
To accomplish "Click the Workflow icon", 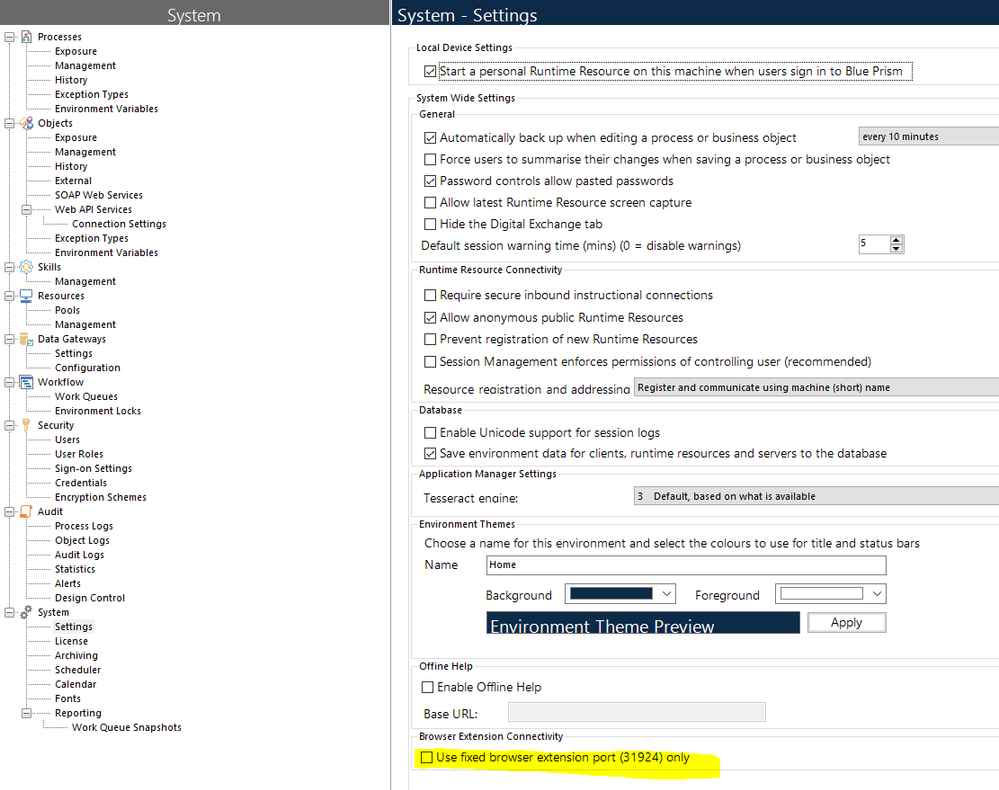I will point(26,382).
